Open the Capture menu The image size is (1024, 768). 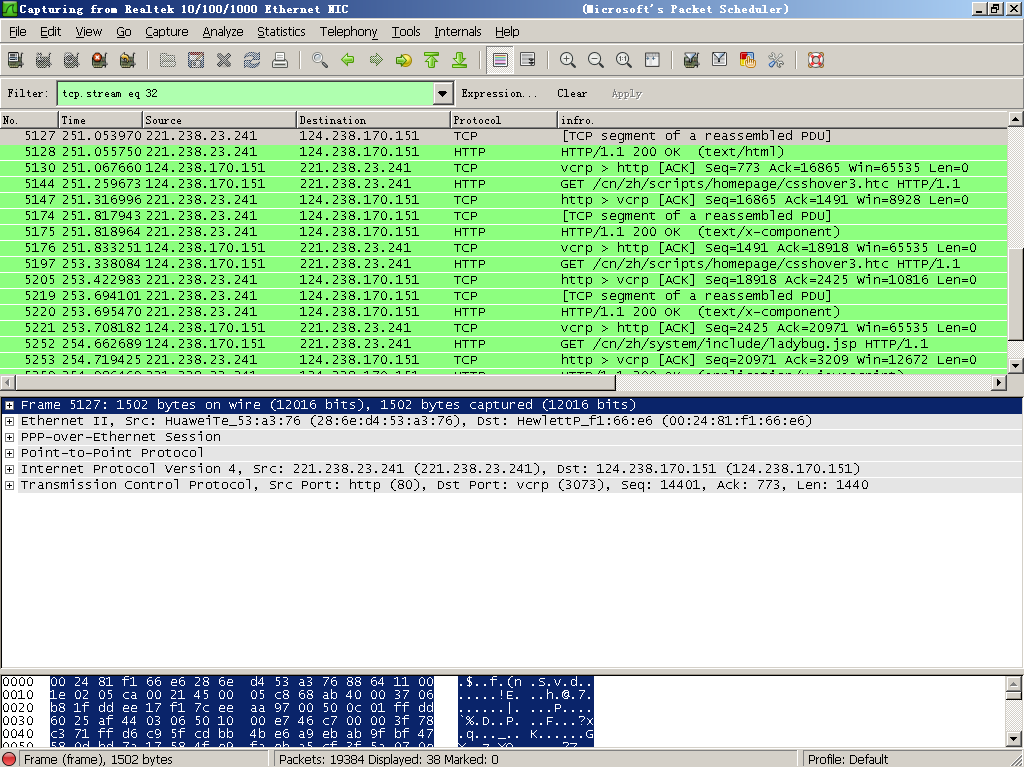167,31
